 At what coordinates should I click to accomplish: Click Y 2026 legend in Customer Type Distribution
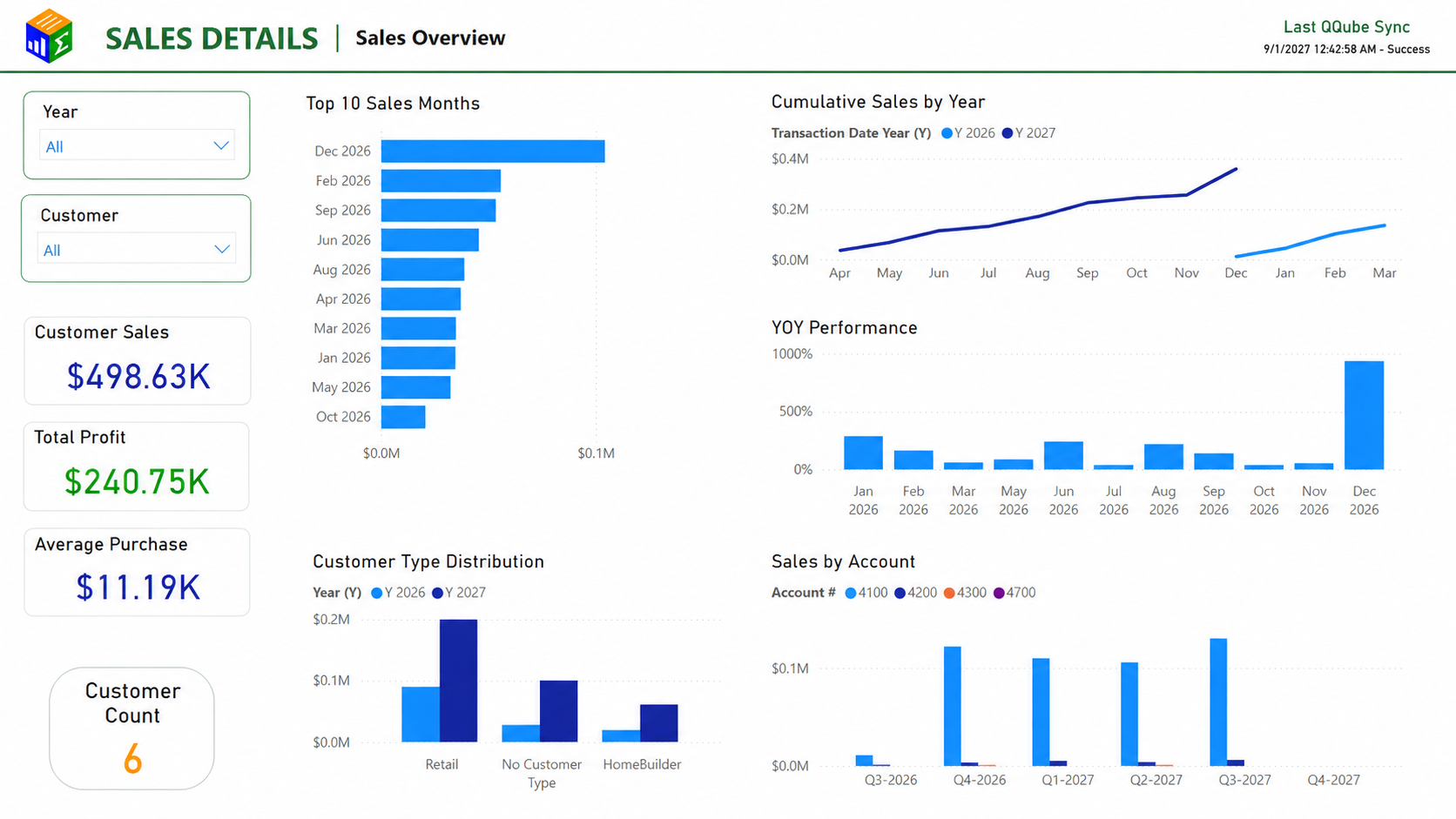[399, 593]
